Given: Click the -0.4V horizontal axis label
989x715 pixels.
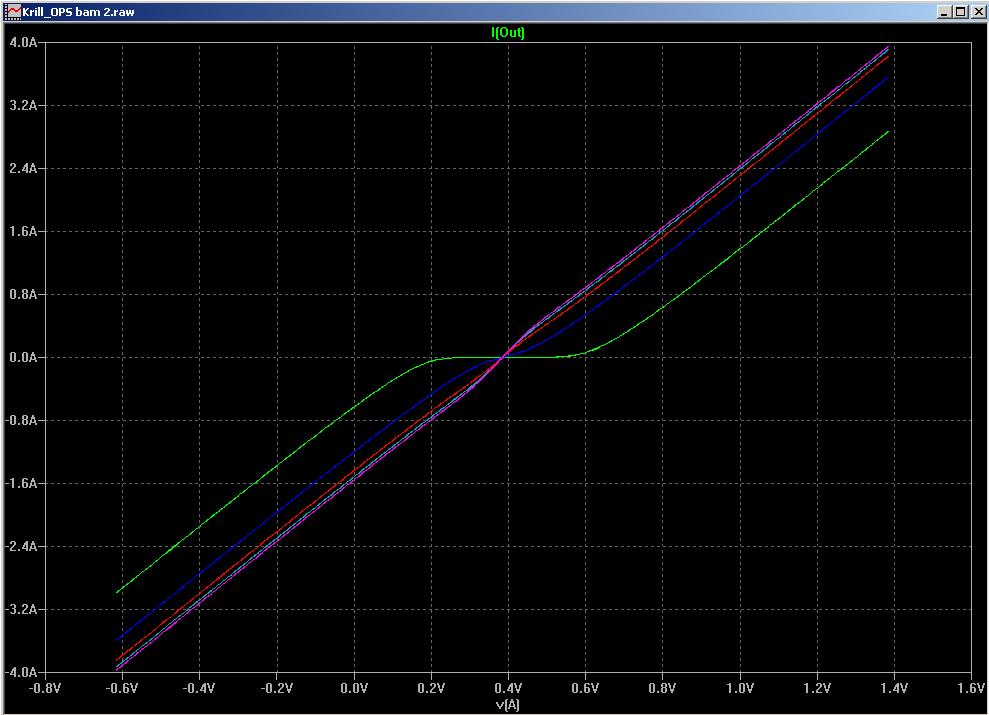Looking at the screenshot, I should 199,688.
